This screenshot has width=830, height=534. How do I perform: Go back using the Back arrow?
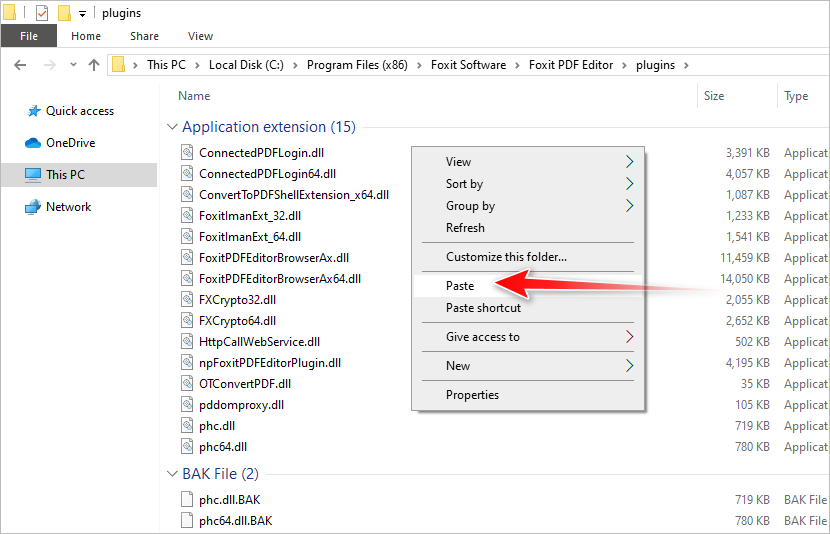pyautogui.click(x=21, y=65)
